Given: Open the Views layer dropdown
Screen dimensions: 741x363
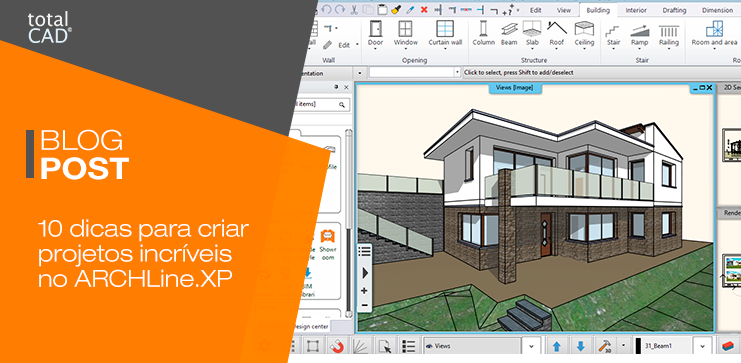Looking at the screenshot, I should [x=531, y=346].
